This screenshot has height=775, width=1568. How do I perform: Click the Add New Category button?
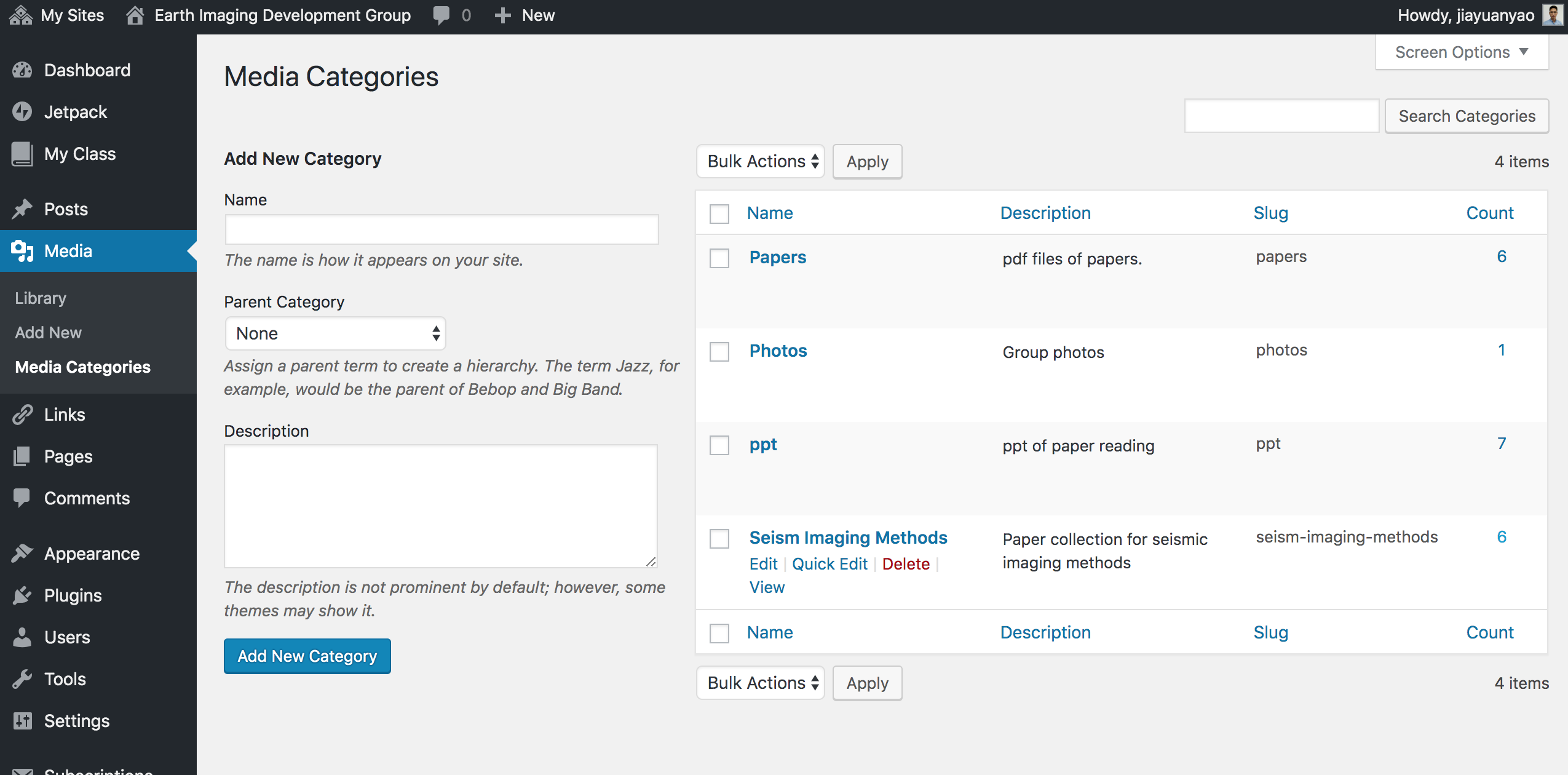click(x=307, y=655)
